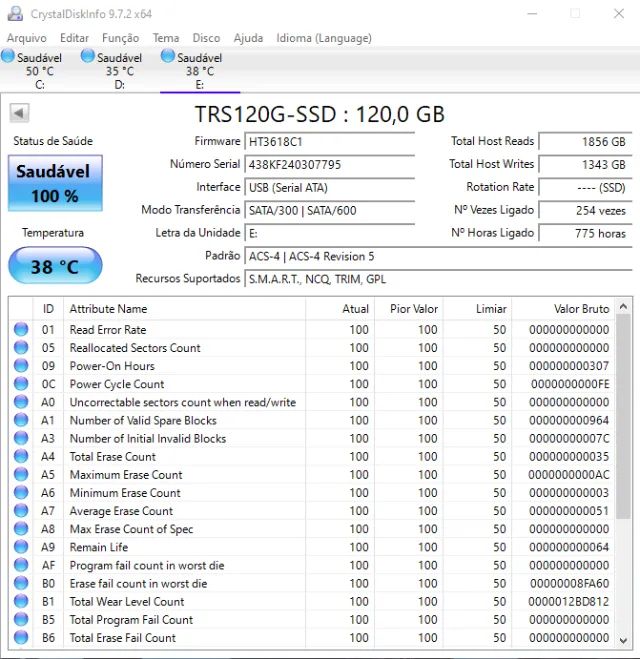Click the CrystalDiskInfo app icon in title bar
This screenshot has width=640, height=659.
(15, 13)
